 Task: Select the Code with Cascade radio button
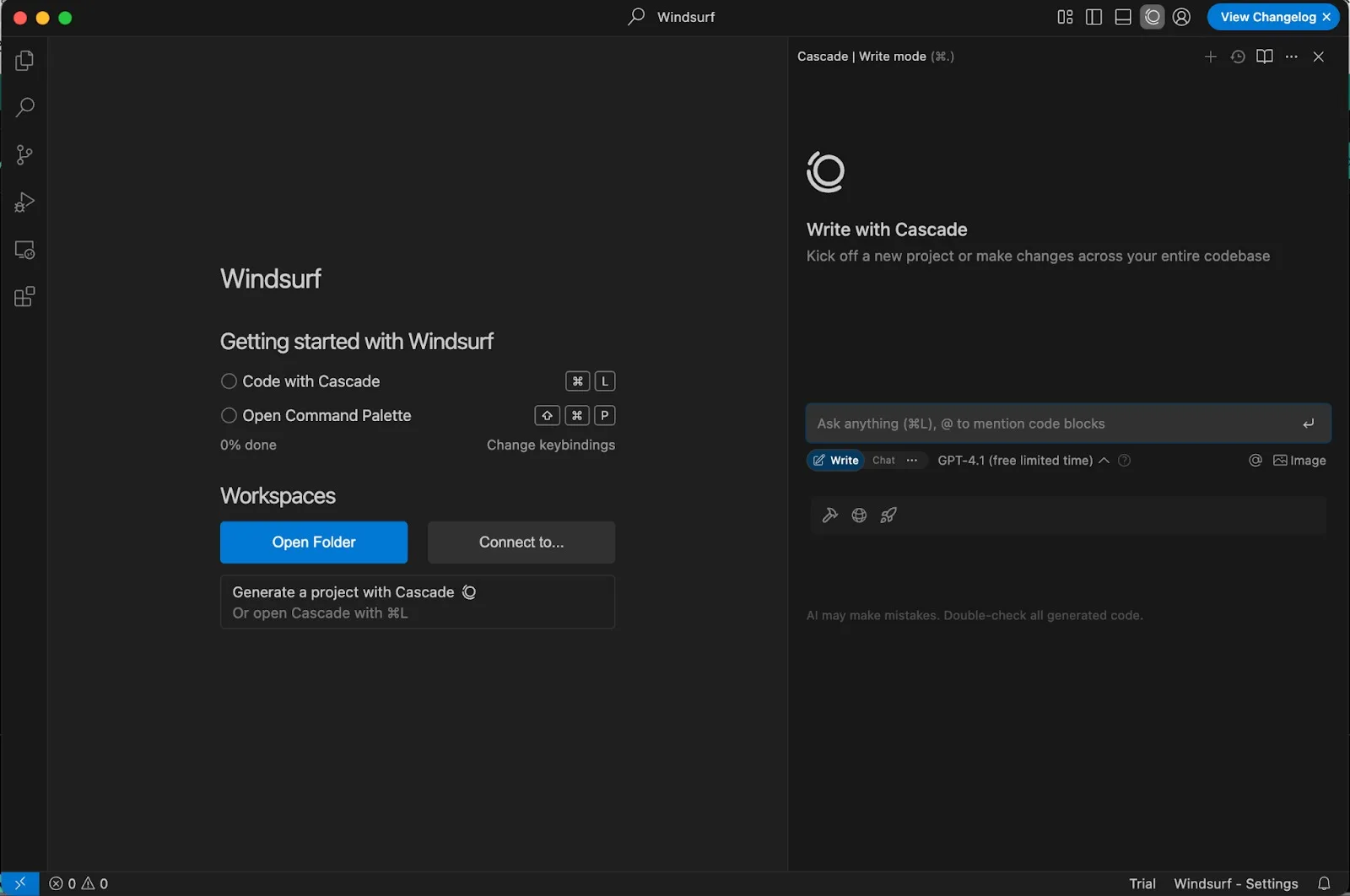(x=229, y=381)
